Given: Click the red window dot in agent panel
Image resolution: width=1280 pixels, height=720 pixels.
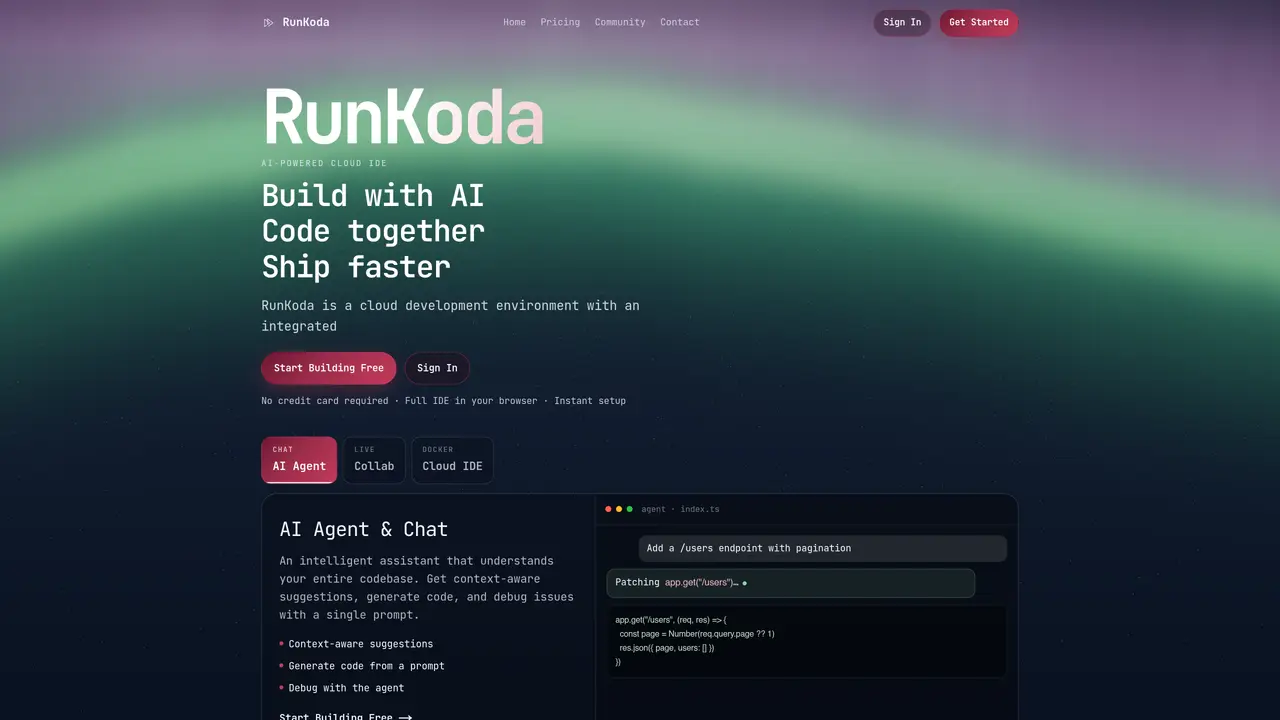Looking at the screenshot, I should click(608, 509).
